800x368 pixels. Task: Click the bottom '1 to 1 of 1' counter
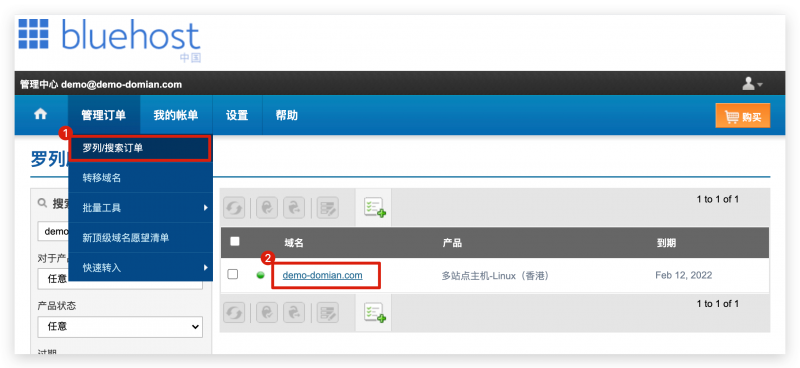click(718, 304)
